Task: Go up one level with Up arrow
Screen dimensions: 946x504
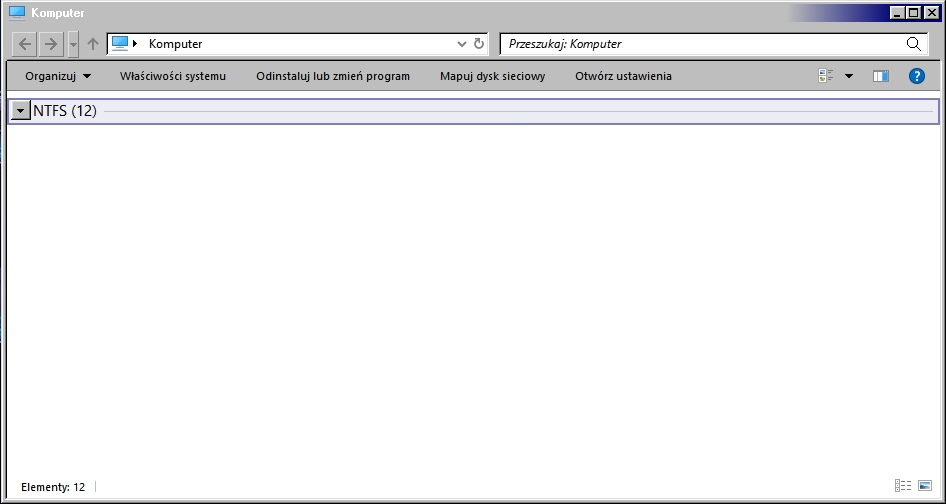Action: (x=93, y=44)
